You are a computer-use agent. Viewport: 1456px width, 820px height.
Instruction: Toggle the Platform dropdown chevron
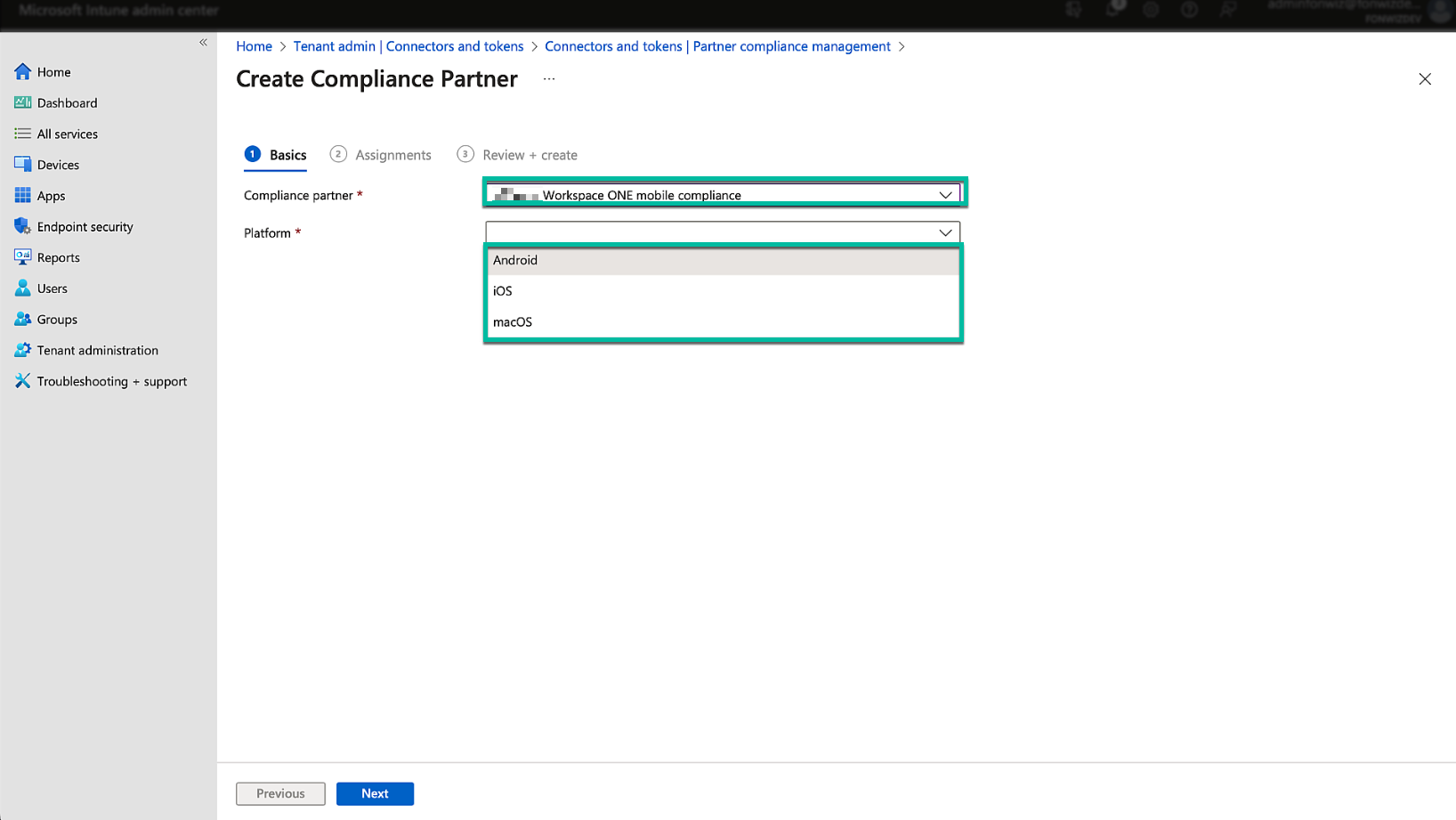click(x=945, y=232)
